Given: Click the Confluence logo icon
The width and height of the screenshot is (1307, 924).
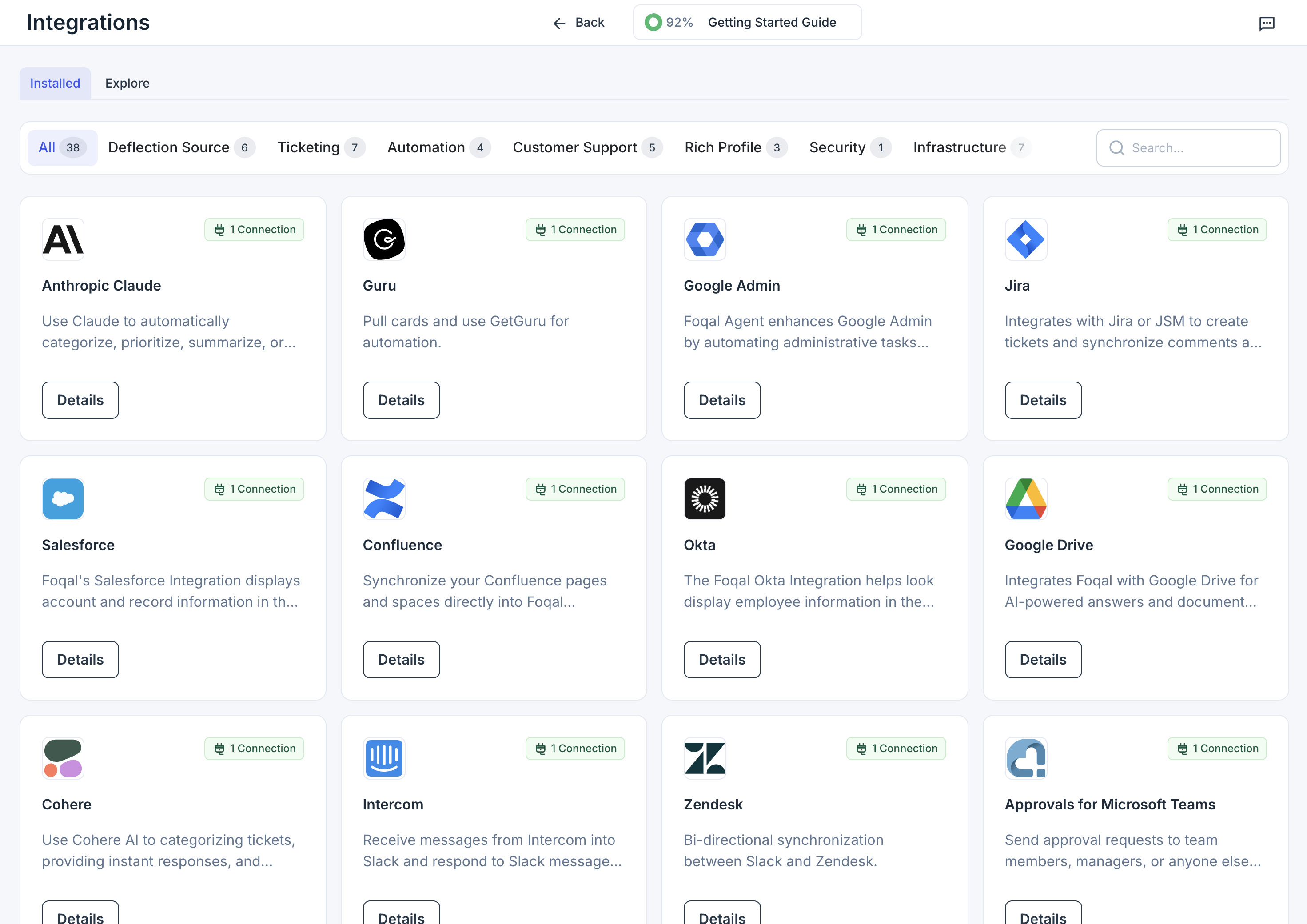Looking at the screenshot, I should click(384, 499).
